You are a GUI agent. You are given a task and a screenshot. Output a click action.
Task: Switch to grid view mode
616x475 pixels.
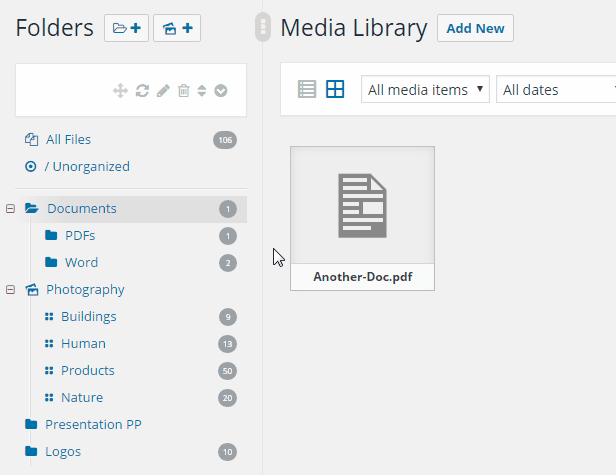[335, 89]
